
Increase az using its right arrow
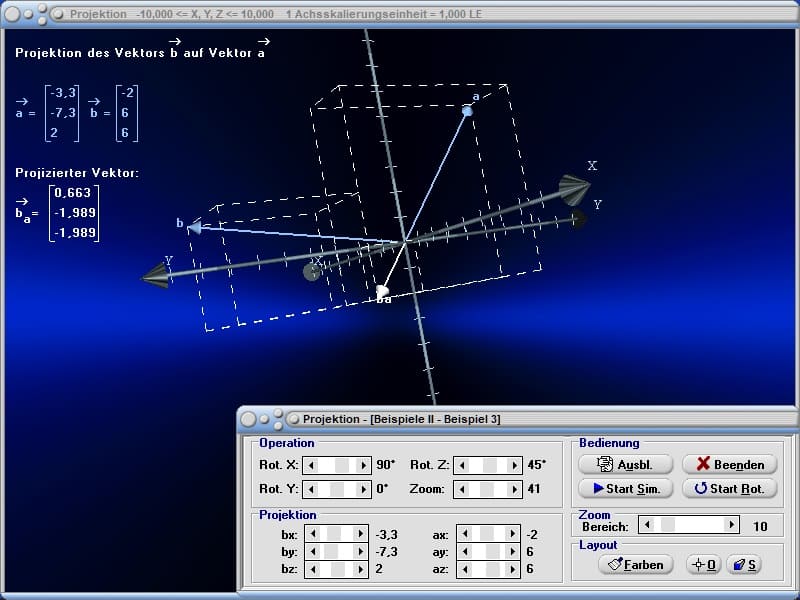pyautogui.click(x=513, y=569)
